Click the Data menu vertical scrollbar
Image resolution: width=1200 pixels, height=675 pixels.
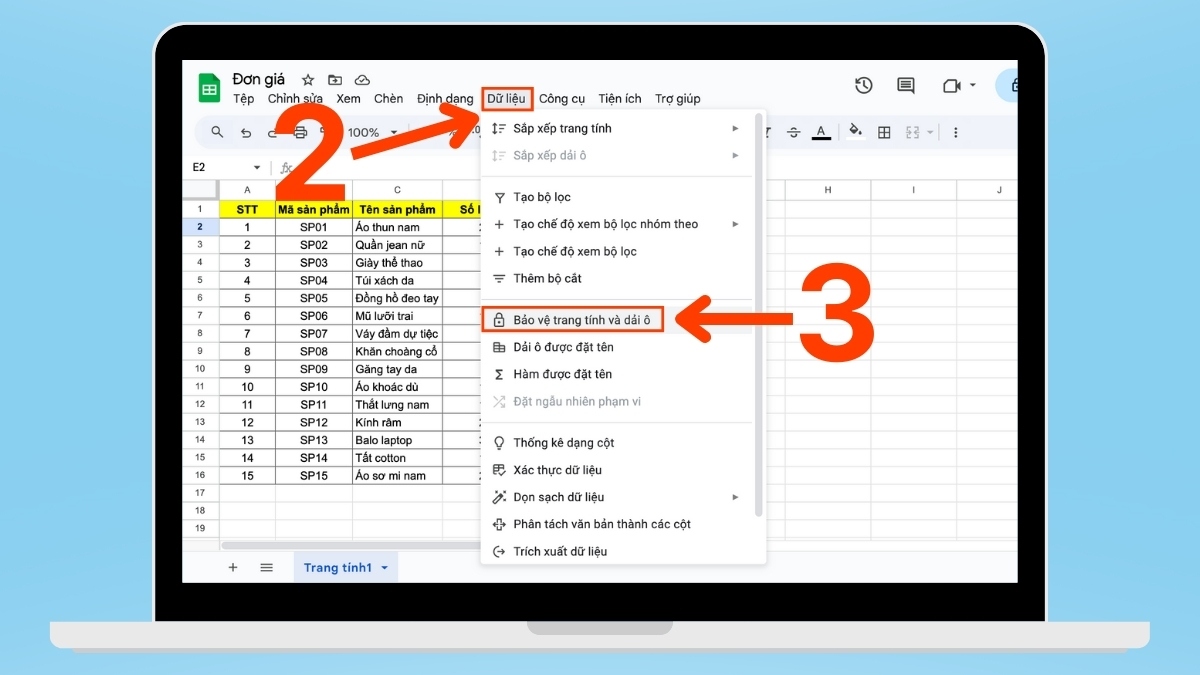point(759,315)
